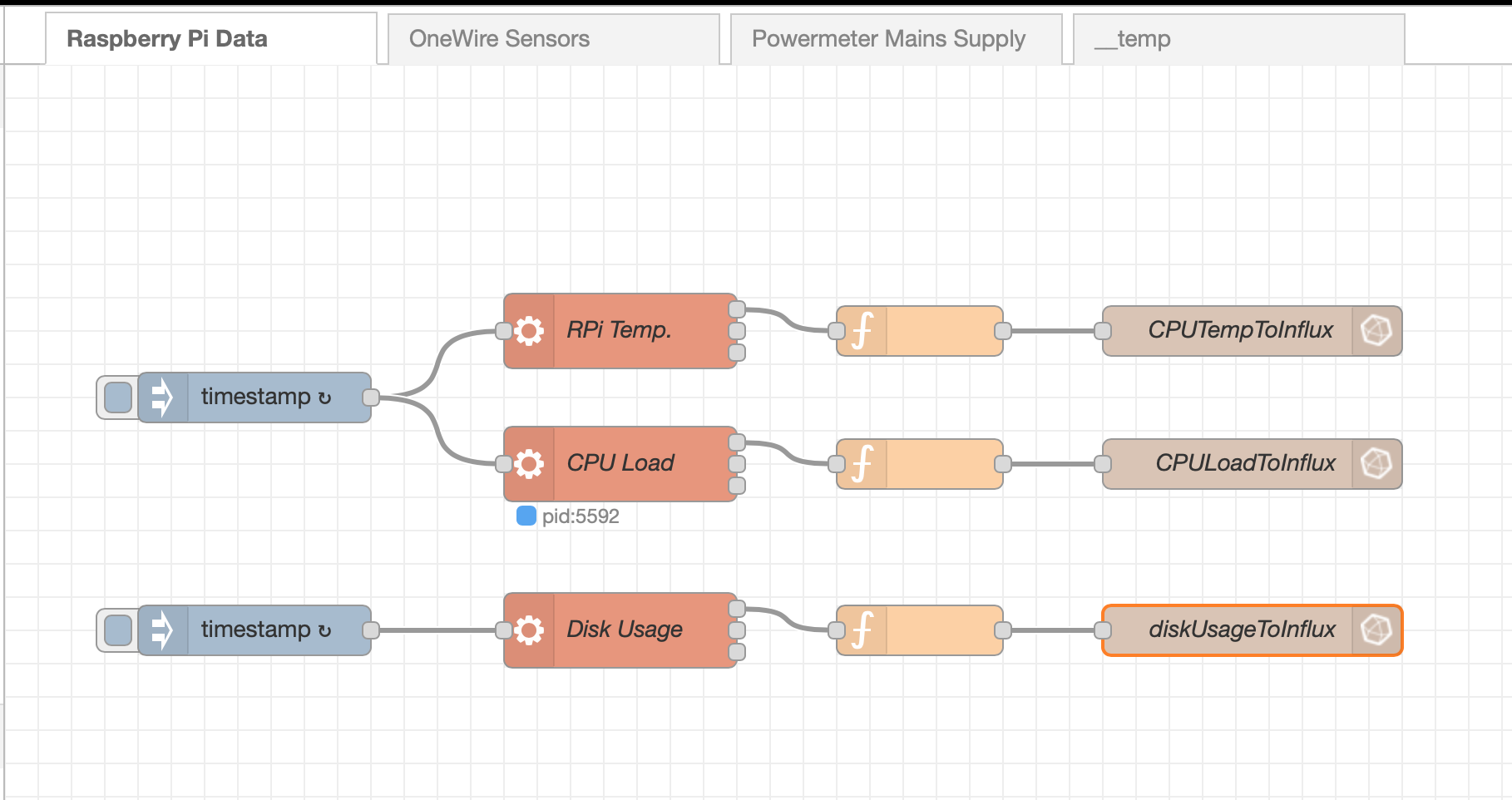Click the gear icon on RPi Temp. node
This screenshot has height=800, width=1512.
[x=529, y=331]
